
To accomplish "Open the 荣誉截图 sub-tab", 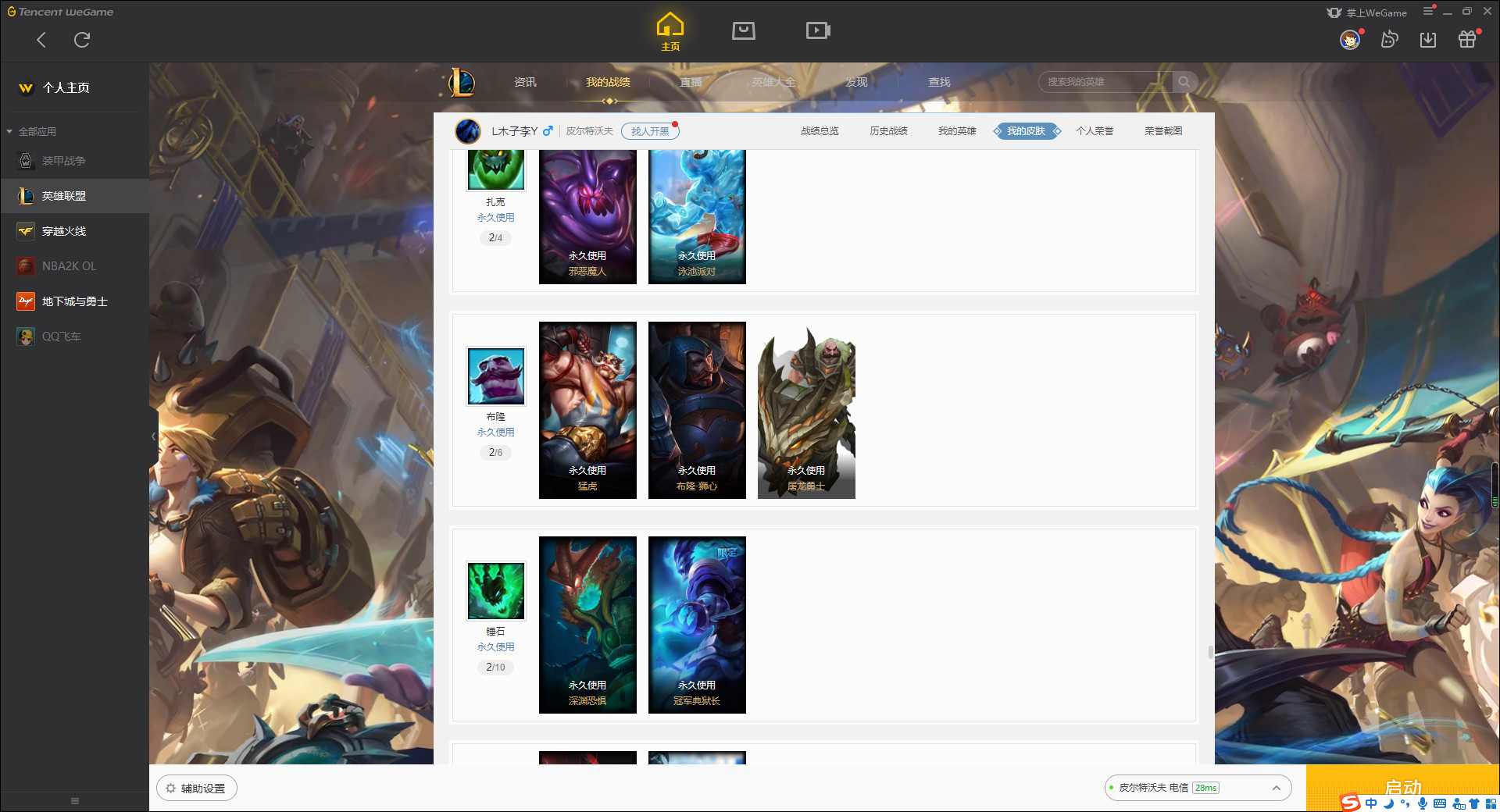I will pyautogui.click(x=1163, y=131).
